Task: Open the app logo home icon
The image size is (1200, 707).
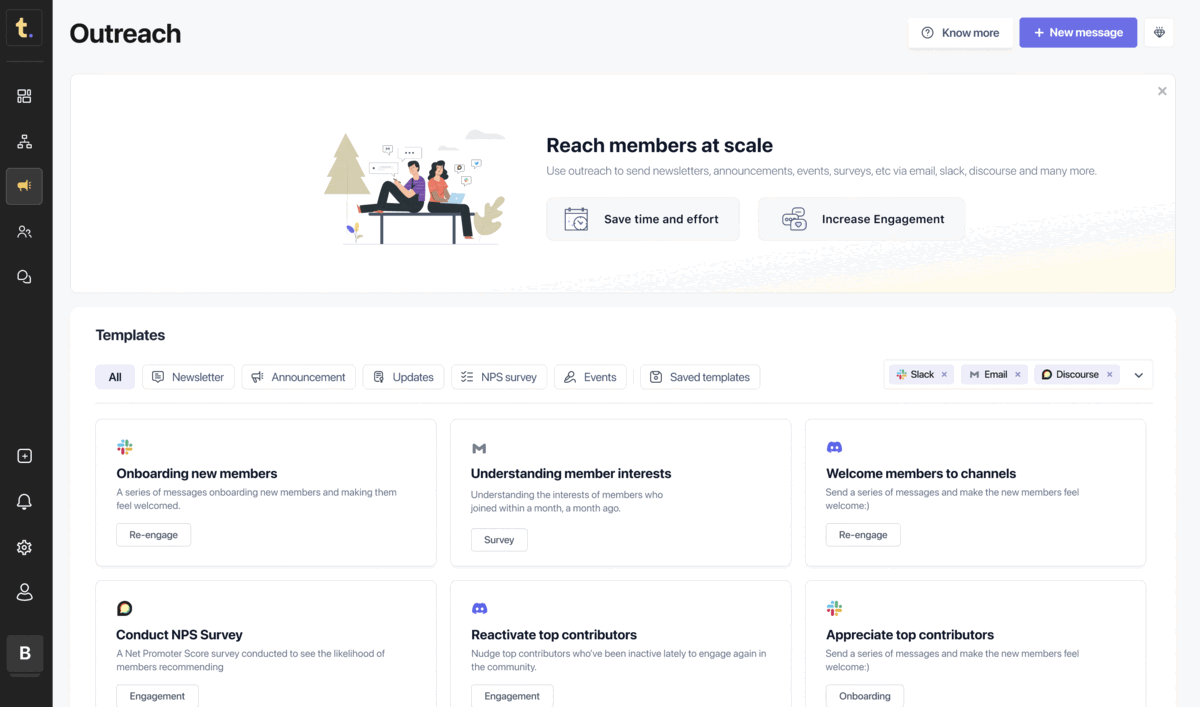Action: point(24,27)
